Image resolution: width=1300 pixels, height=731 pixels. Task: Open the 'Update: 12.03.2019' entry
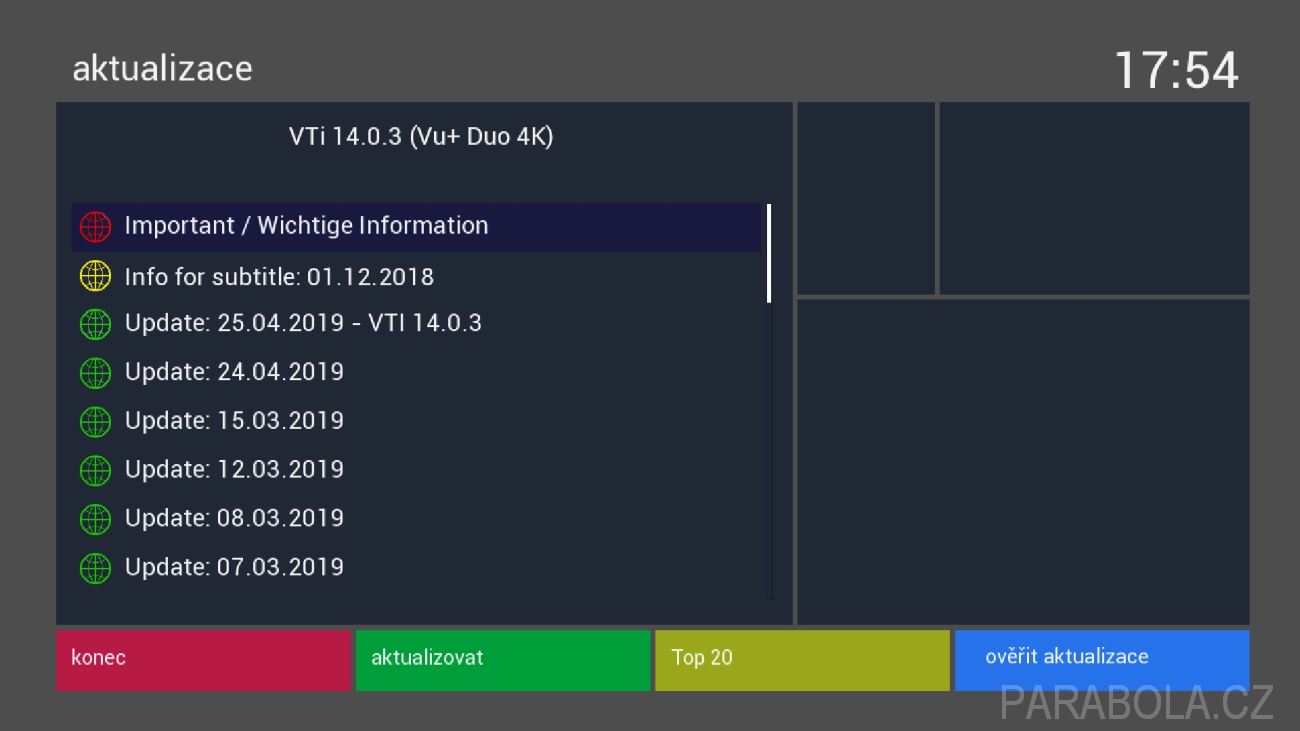[417, 470]
